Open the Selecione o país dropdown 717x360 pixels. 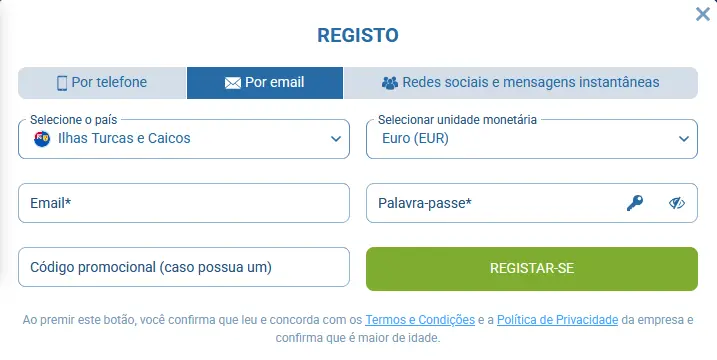coord(184,139)
